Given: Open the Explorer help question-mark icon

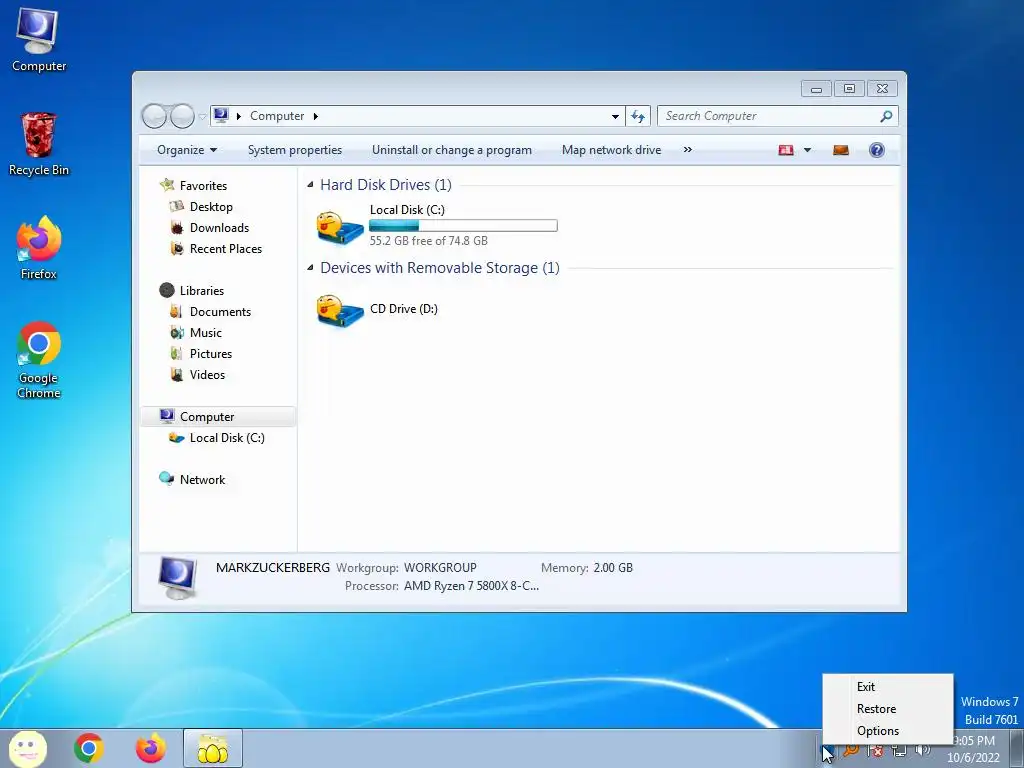Looking at the screenshot, I should pos(876,150).
